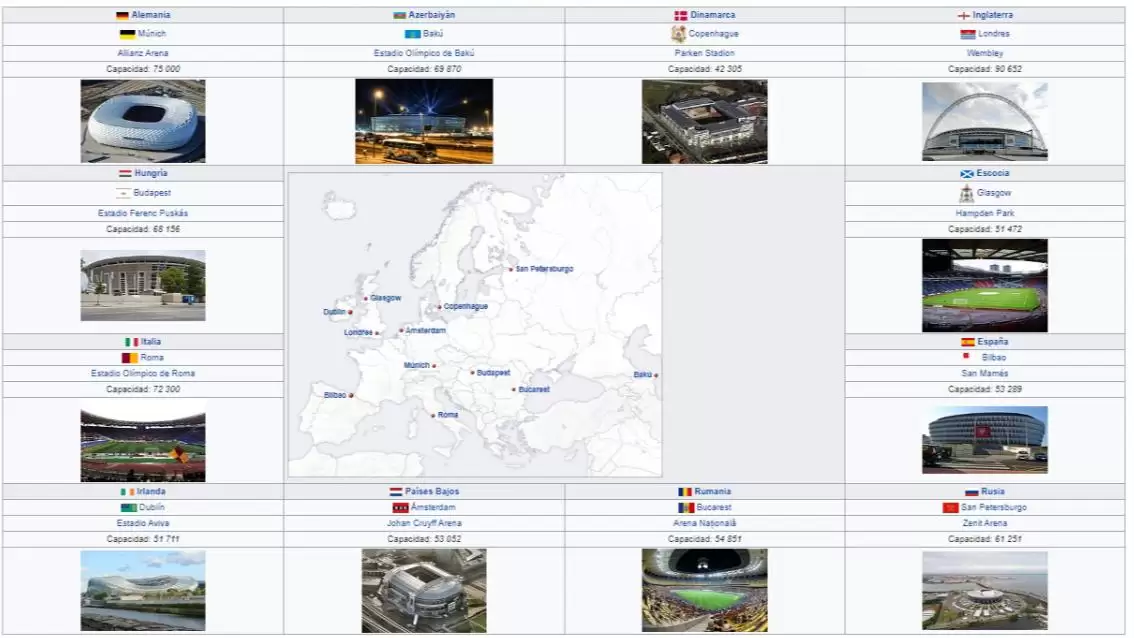Click the Azerbaijan flag icon in the header

tap(399, 16)
